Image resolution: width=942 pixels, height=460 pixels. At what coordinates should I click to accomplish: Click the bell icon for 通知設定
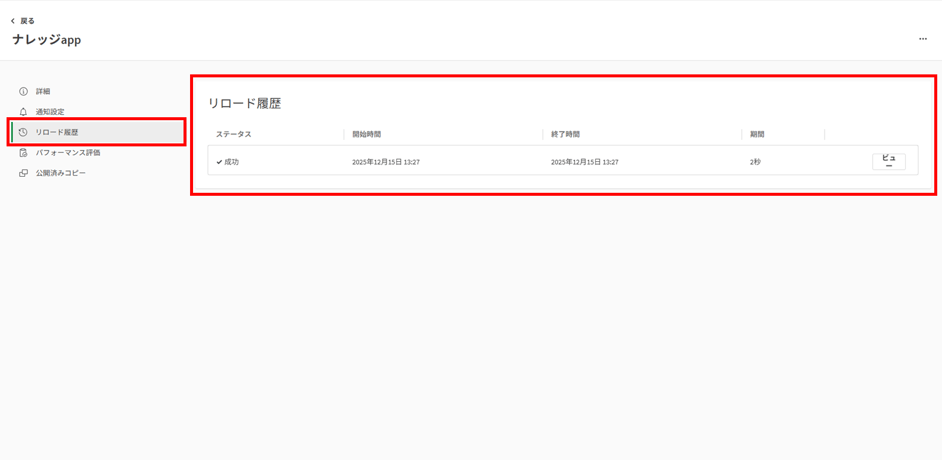[x=24, y=112]
